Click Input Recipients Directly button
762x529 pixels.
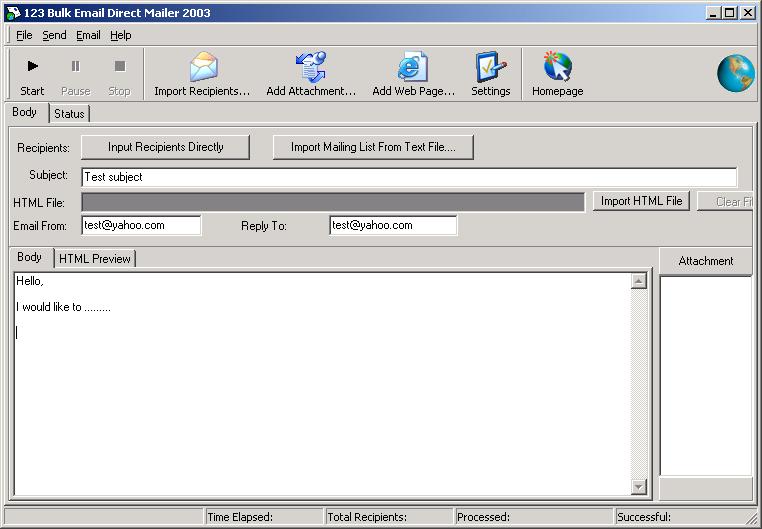pyautogui.click(x=165, y=147)
